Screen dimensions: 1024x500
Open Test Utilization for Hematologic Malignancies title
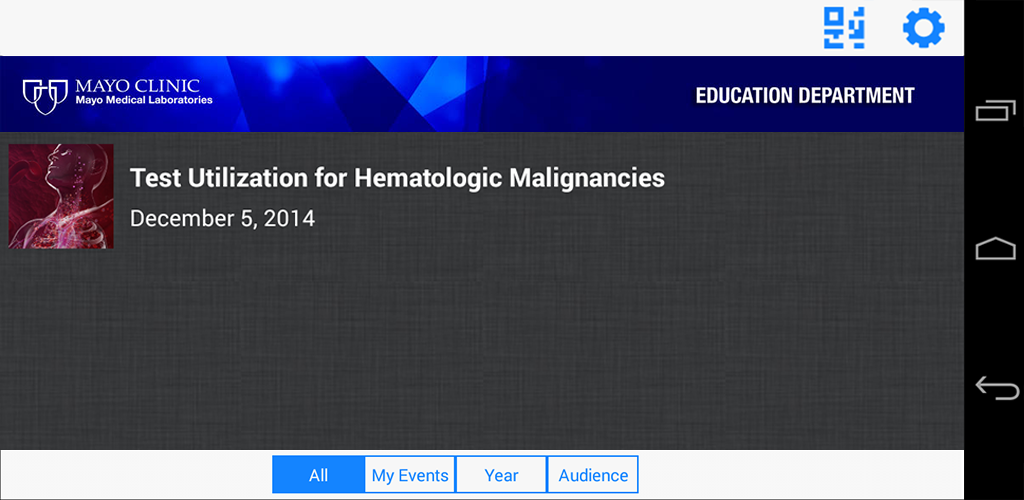[397, 179]
